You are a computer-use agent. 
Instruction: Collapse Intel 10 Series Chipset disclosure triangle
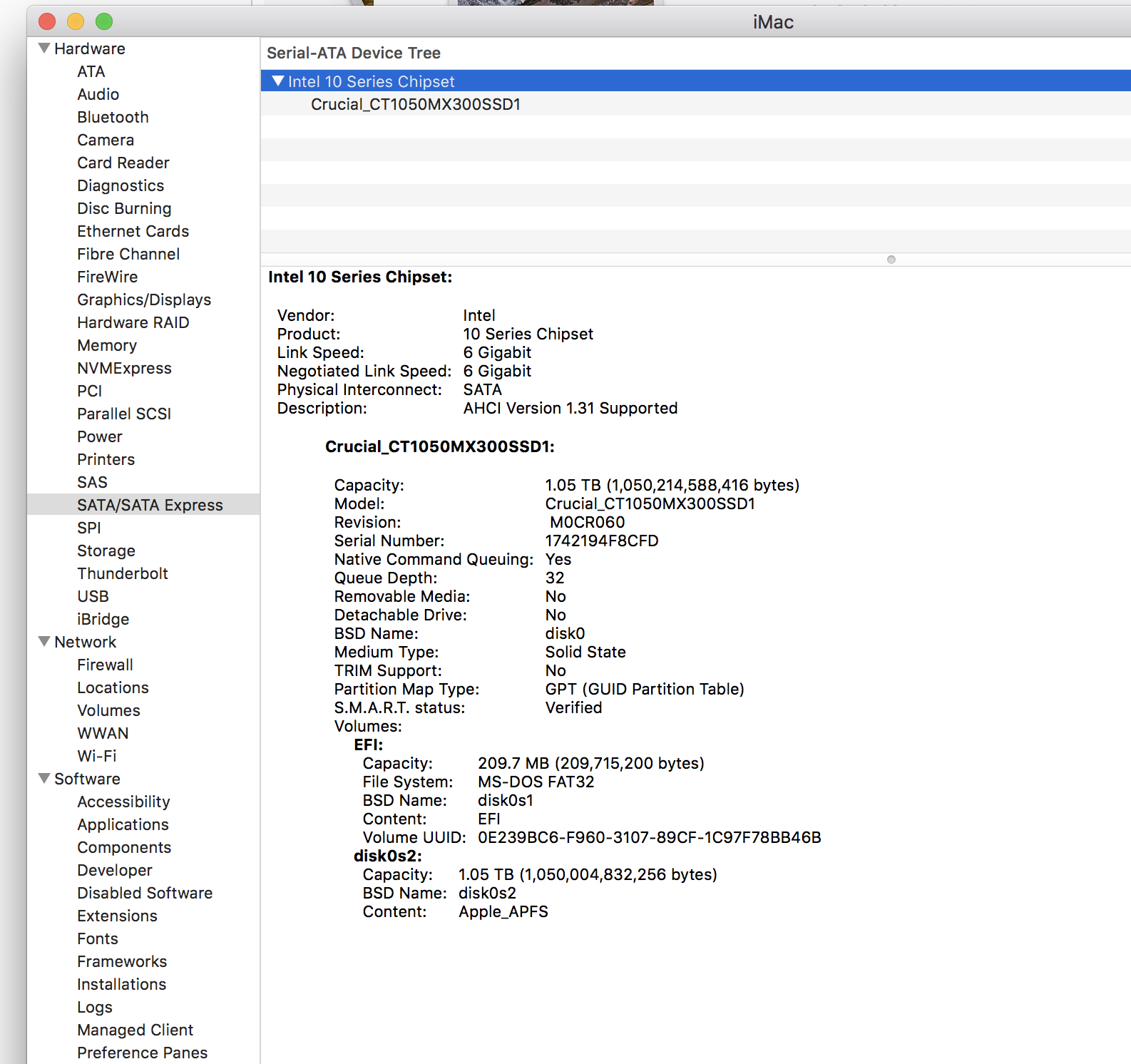point(278,81)
